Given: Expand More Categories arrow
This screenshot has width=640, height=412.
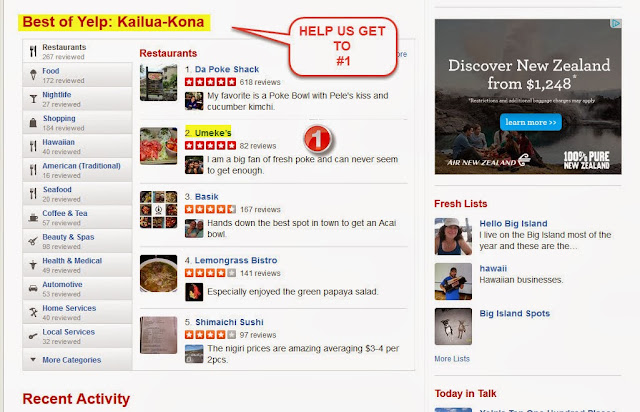Looking at the screenshot, I should coord(33,360).
